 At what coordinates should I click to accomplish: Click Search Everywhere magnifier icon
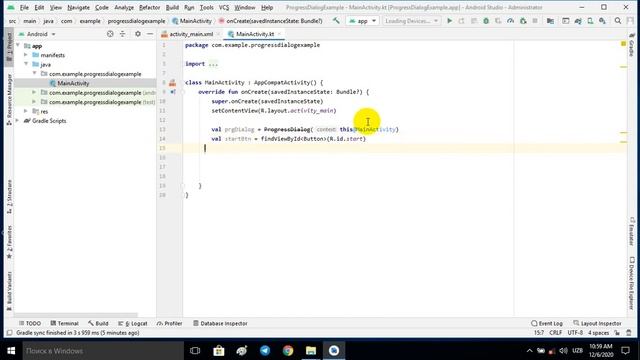(x=618, y=20)
